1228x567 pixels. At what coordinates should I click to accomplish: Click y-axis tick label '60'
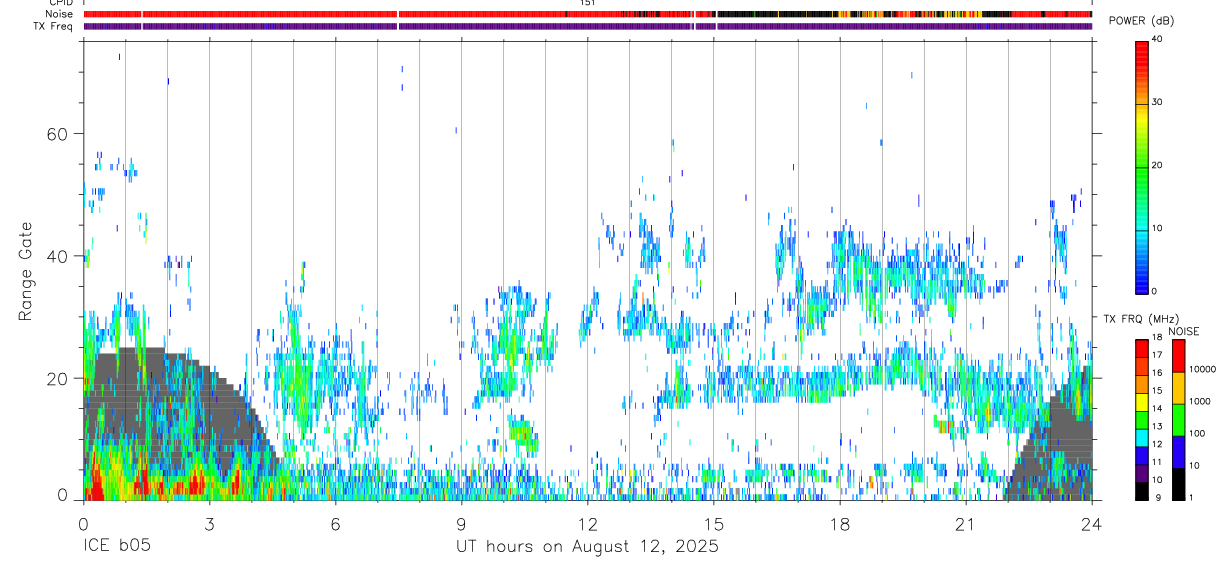click(59, 134)
